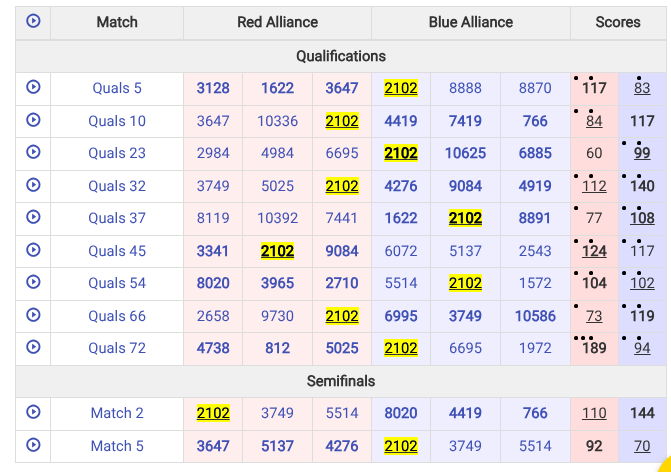Open the Quals 66 match link
Viewport: 671px width, 472px height.
click(117, 316)
